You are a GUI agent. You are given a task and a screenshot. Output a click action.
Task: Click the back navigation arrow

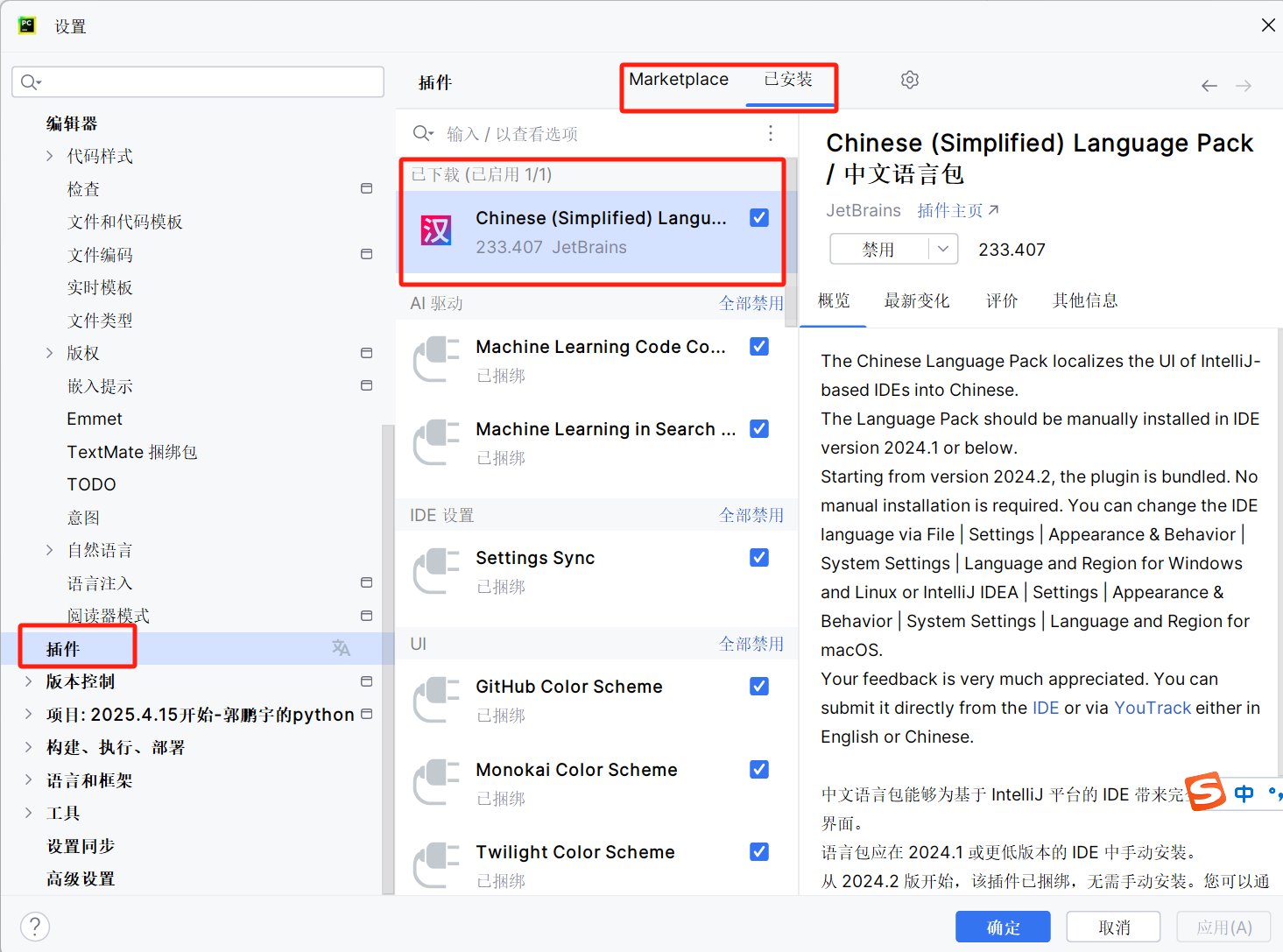pyautogui.click(x=1209, y=85)
